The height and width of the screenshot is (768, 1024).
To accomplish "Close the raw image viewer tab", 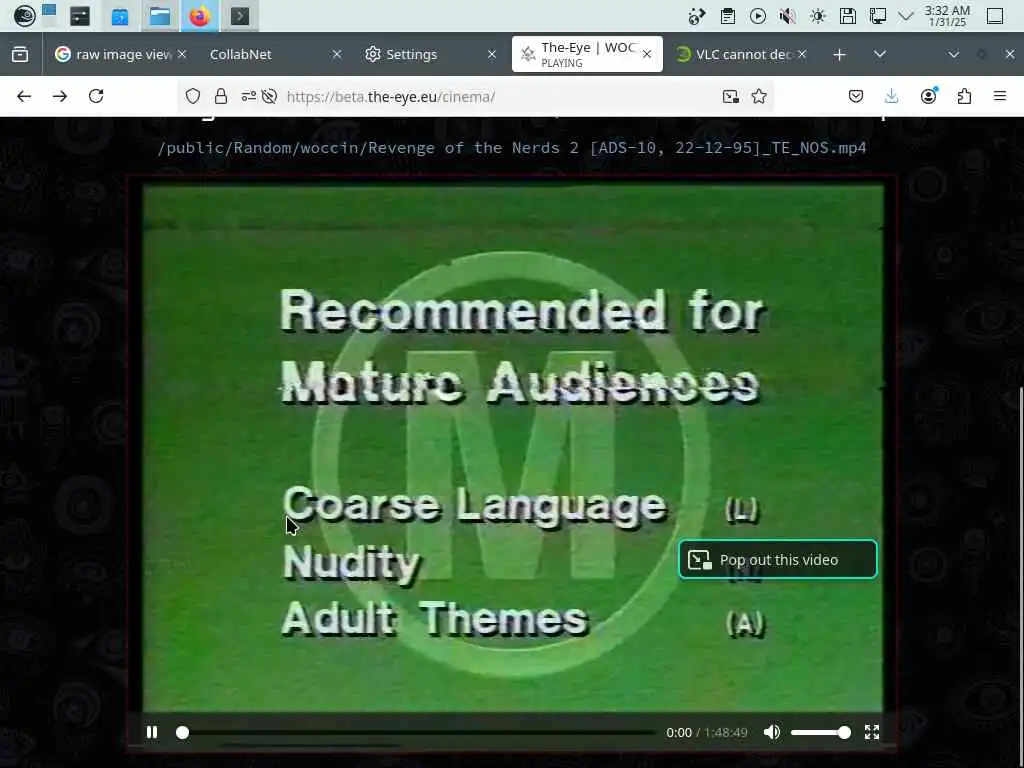I will tap(182, 54).
